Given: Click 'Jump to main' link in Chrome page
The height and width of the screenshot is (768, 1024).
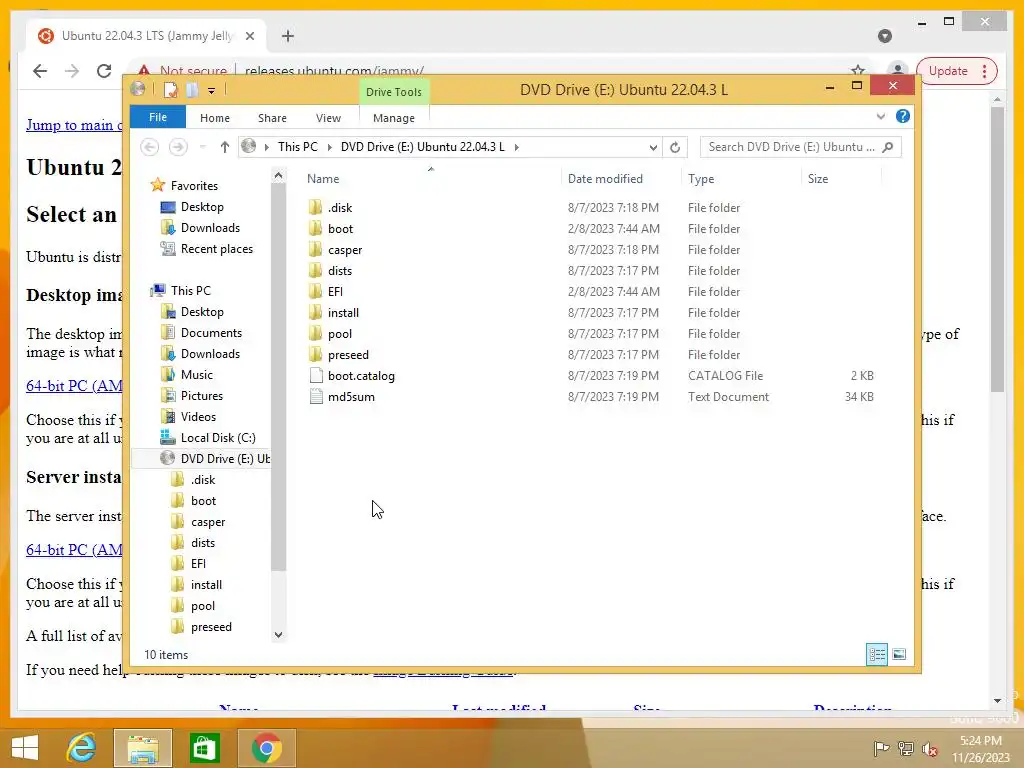Looking at the screenshot, I should [74, 125].
